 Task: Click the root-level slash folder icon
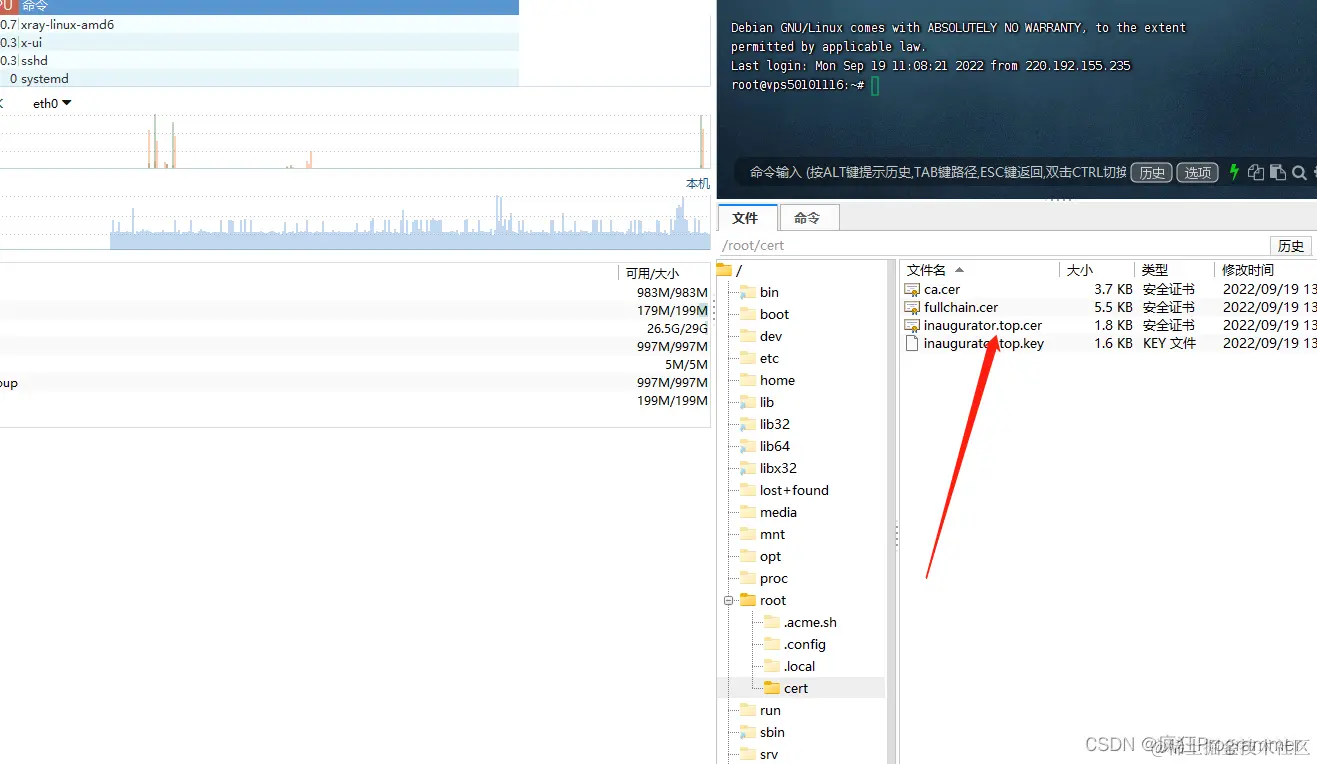click(724, 270)
